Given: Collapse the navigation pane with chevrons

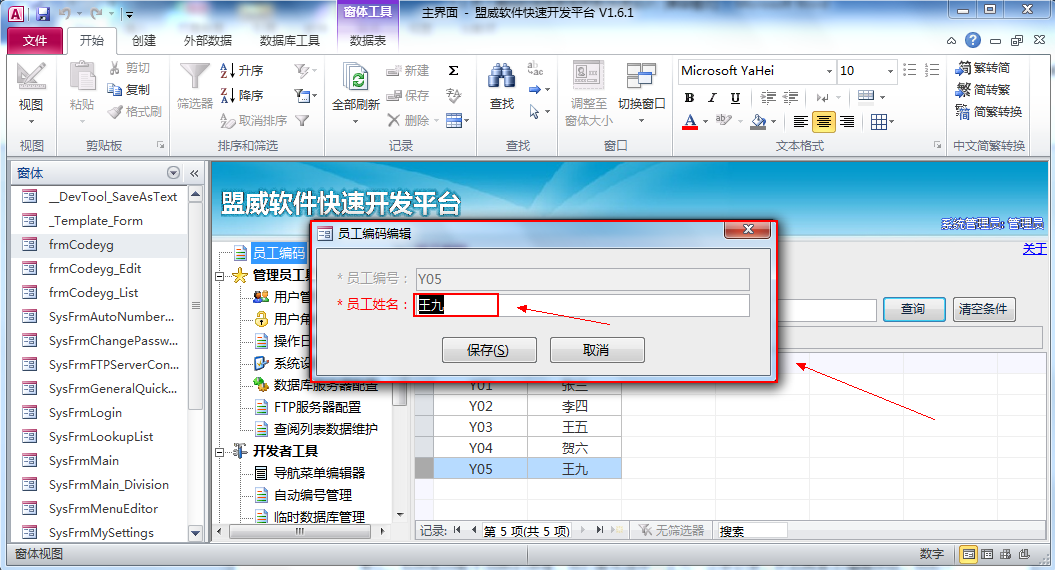Looking at the screenshot, I should (x=194, y=173).
